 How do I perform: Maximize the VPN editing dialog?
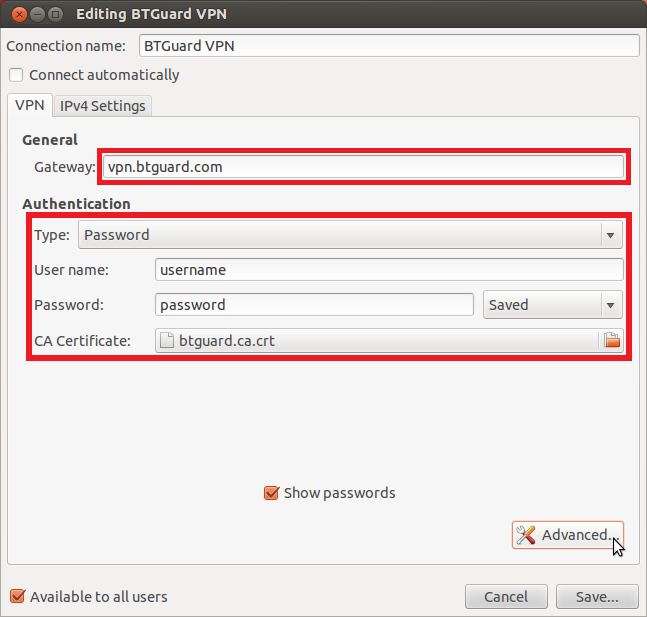55,15
